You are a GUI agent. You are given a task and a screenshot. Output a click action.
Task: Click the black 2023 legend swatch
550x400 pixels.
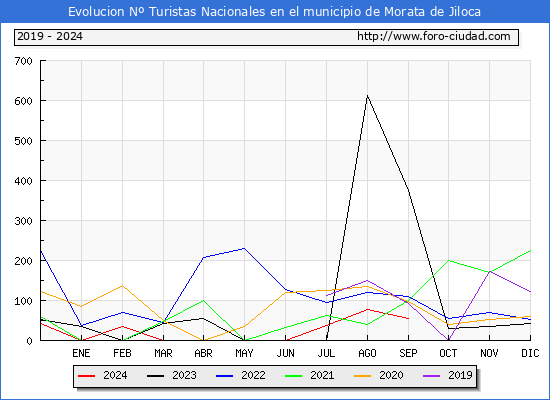pos(155,376)
